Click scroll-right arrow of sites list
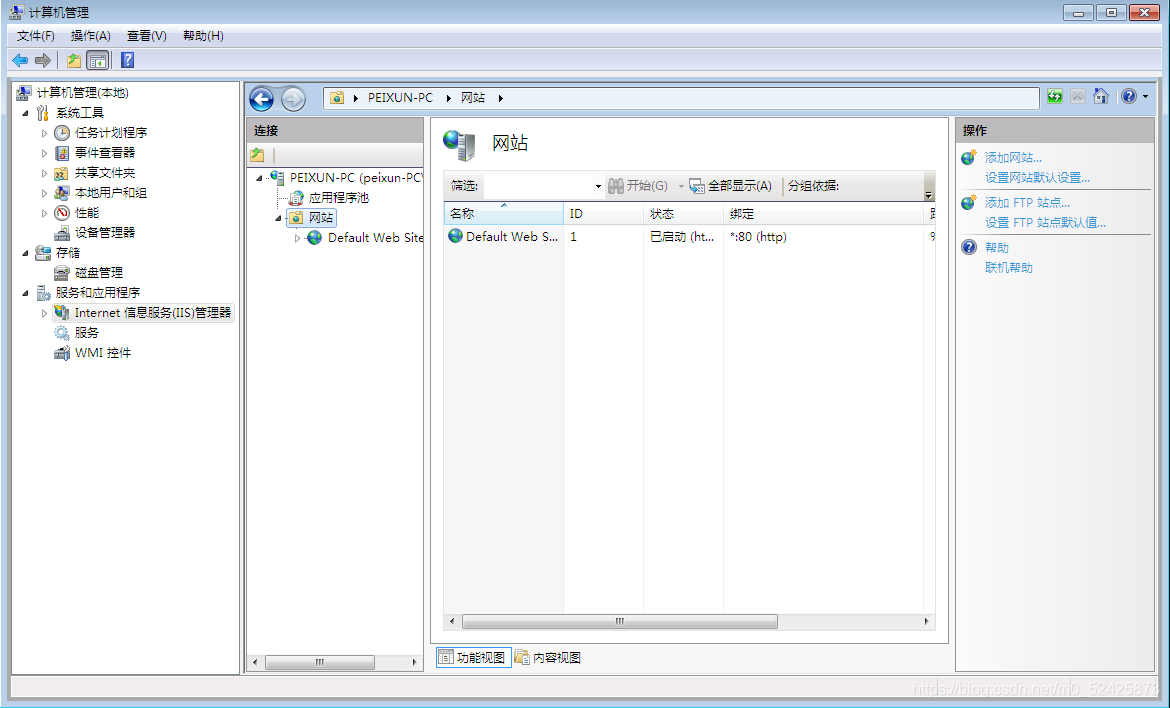Image resolution: width=1170 pixels, height=708 pixels. point(927,621)
